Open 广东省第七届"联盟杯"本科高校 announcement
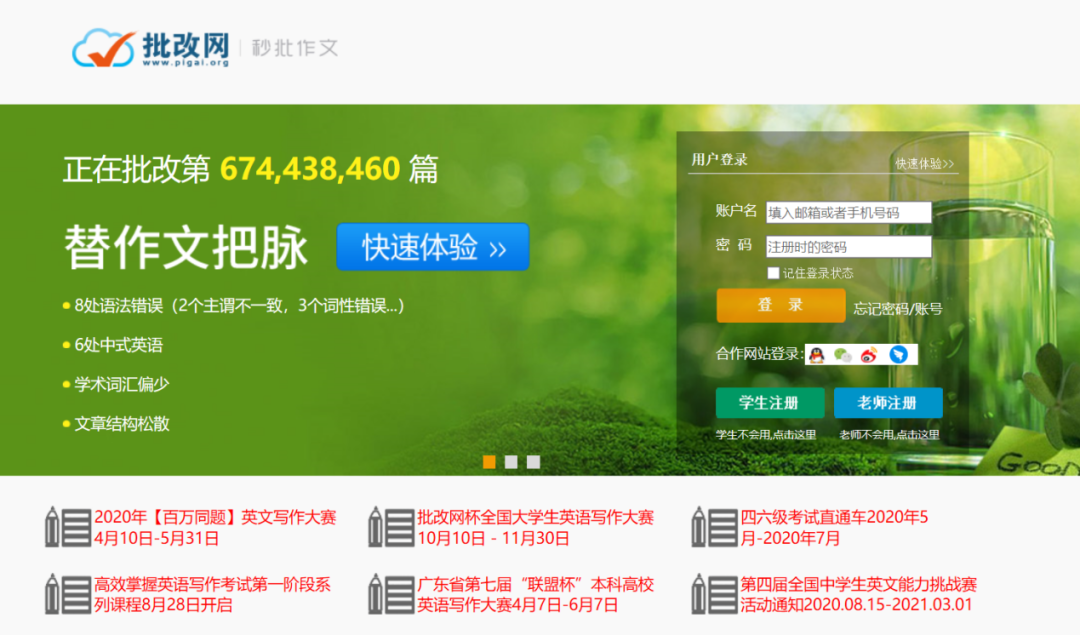 click(x=535, y=594)
